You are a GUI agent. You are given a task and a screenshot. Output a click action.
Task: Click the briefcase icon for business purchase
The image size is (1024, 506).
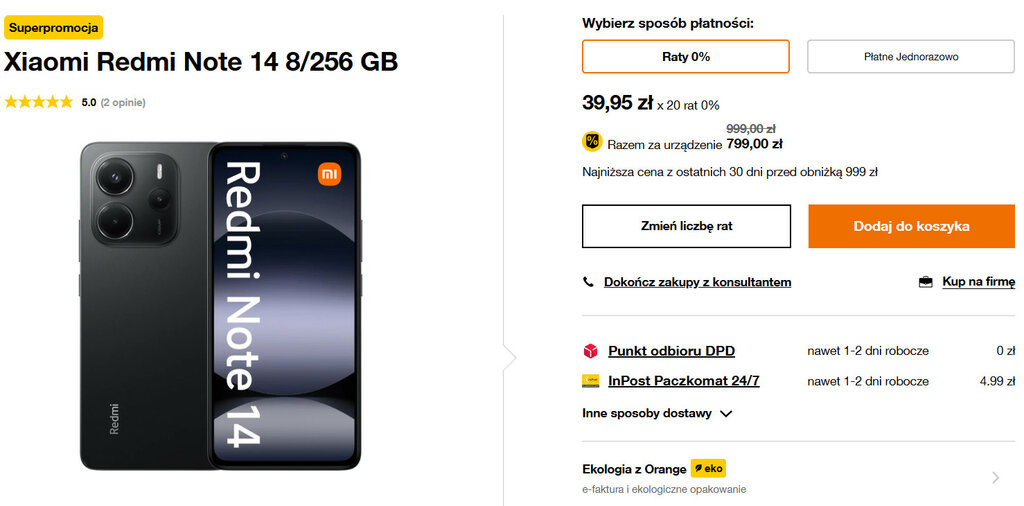(925, 282)
